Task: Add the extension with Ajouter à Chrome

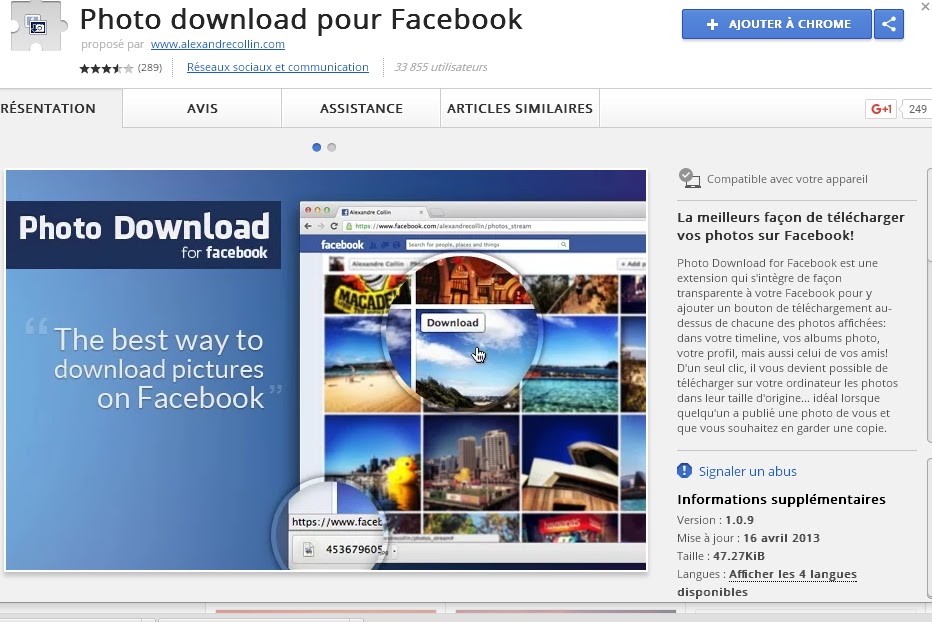Action: click(776, 24)
